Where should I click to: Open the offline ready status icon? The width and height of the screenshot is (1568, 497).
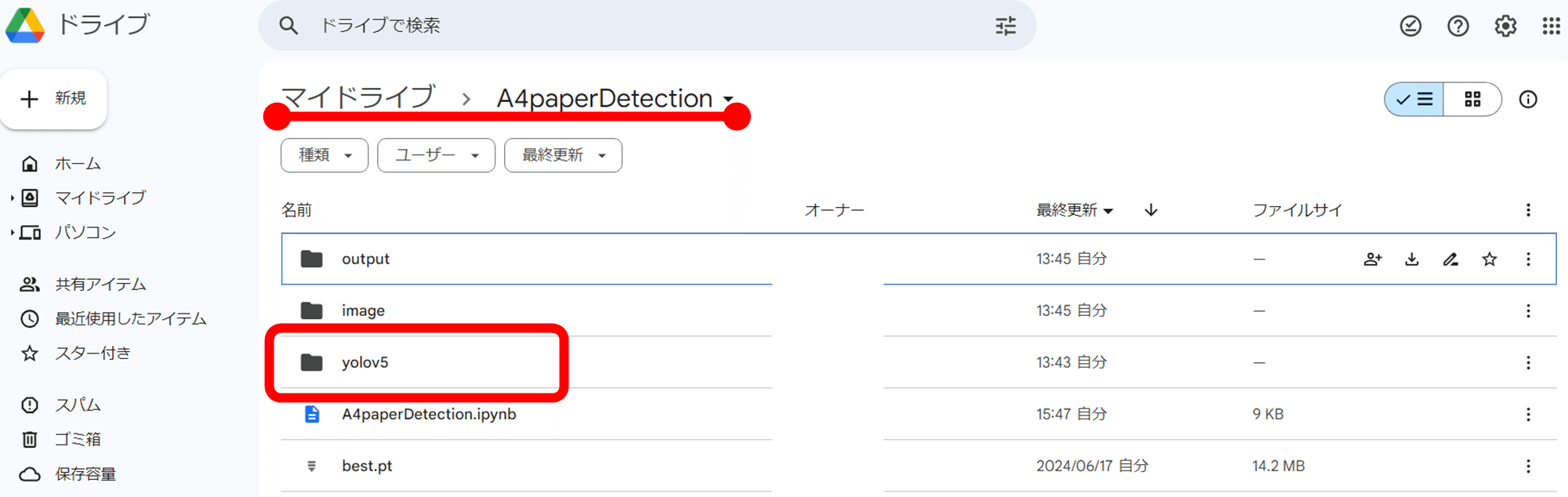click(1410, 26)
